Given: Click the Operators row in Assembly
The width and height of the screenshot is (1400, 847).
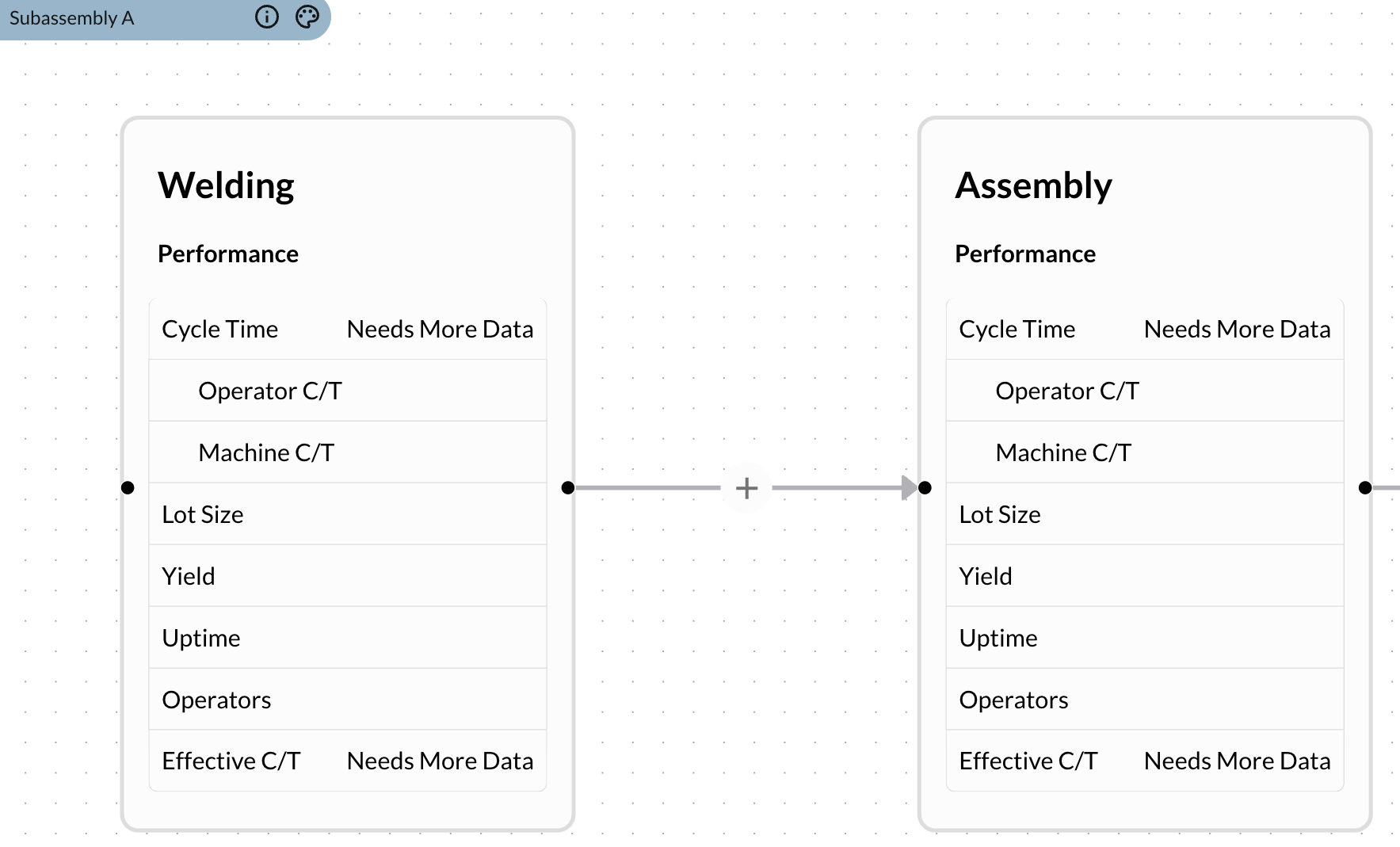Looking at the screenshot, I should pos(1013,699).
